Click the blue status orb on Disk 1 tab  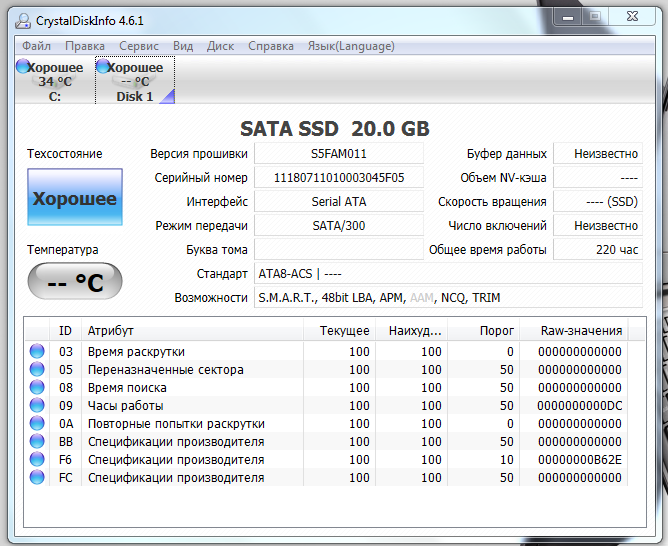click(x=103, y=66)
